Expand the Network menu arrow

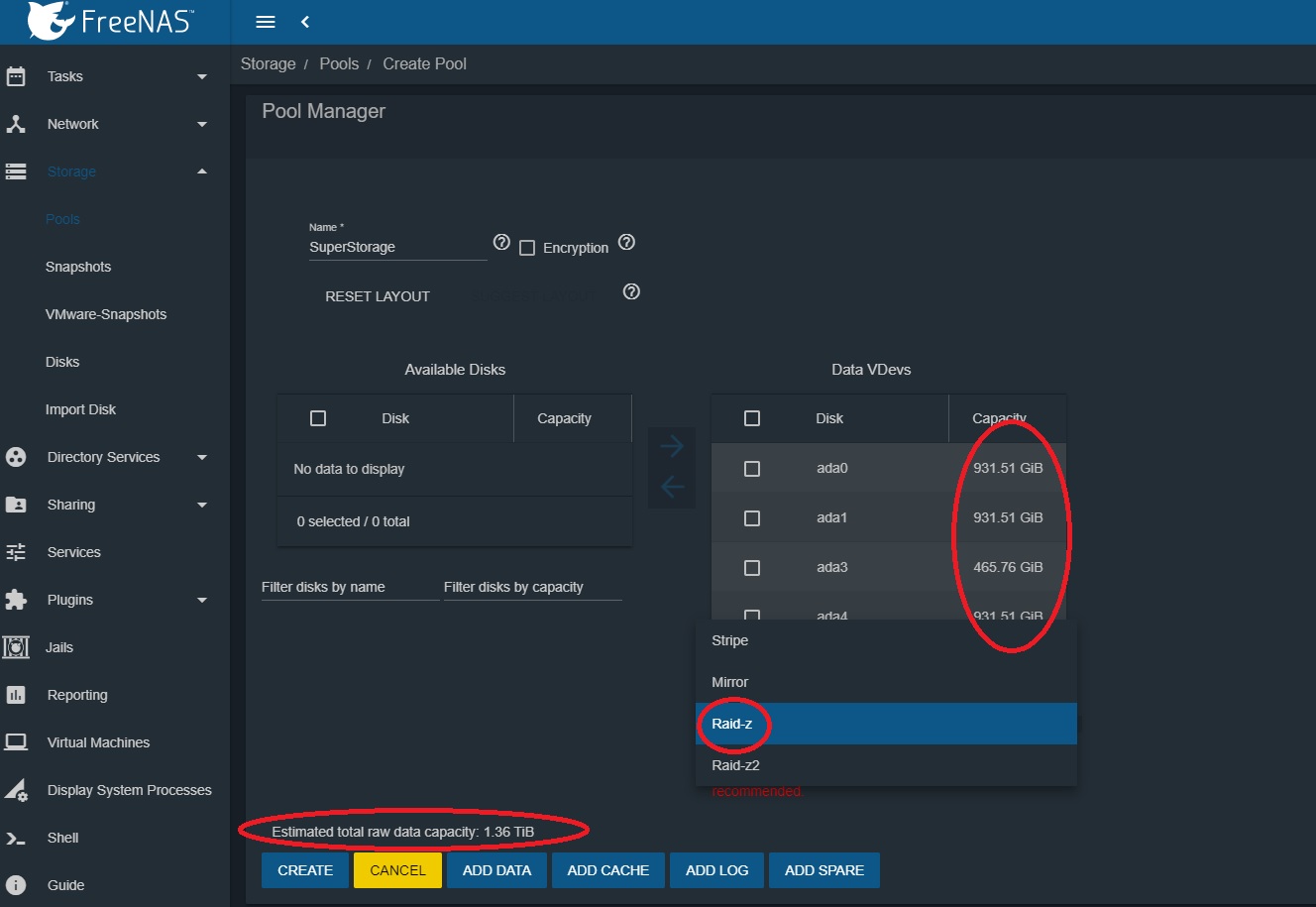coord(202,124)
